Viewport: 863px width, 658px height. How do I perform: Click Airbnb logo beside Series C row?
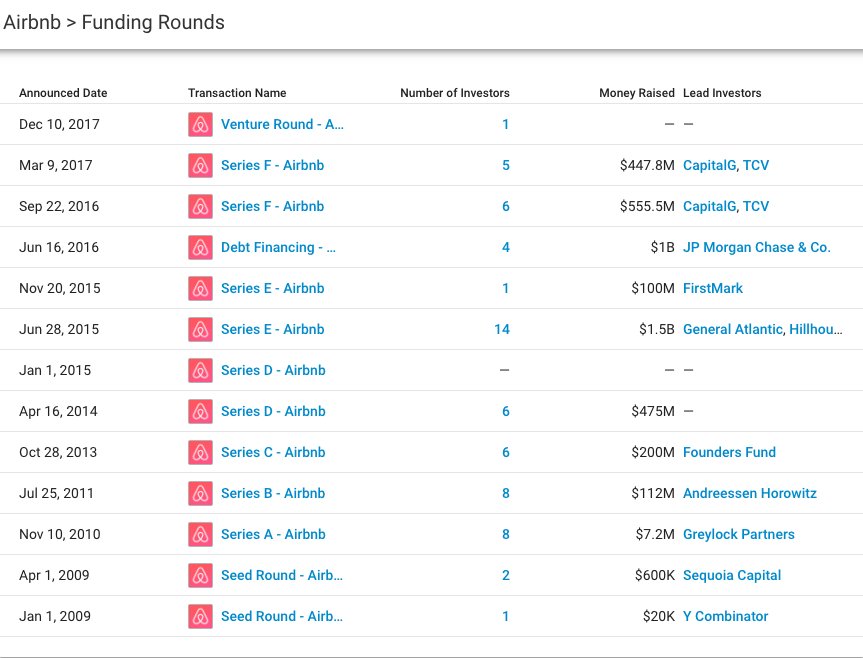pyautogui.click(x=200, y=453)
